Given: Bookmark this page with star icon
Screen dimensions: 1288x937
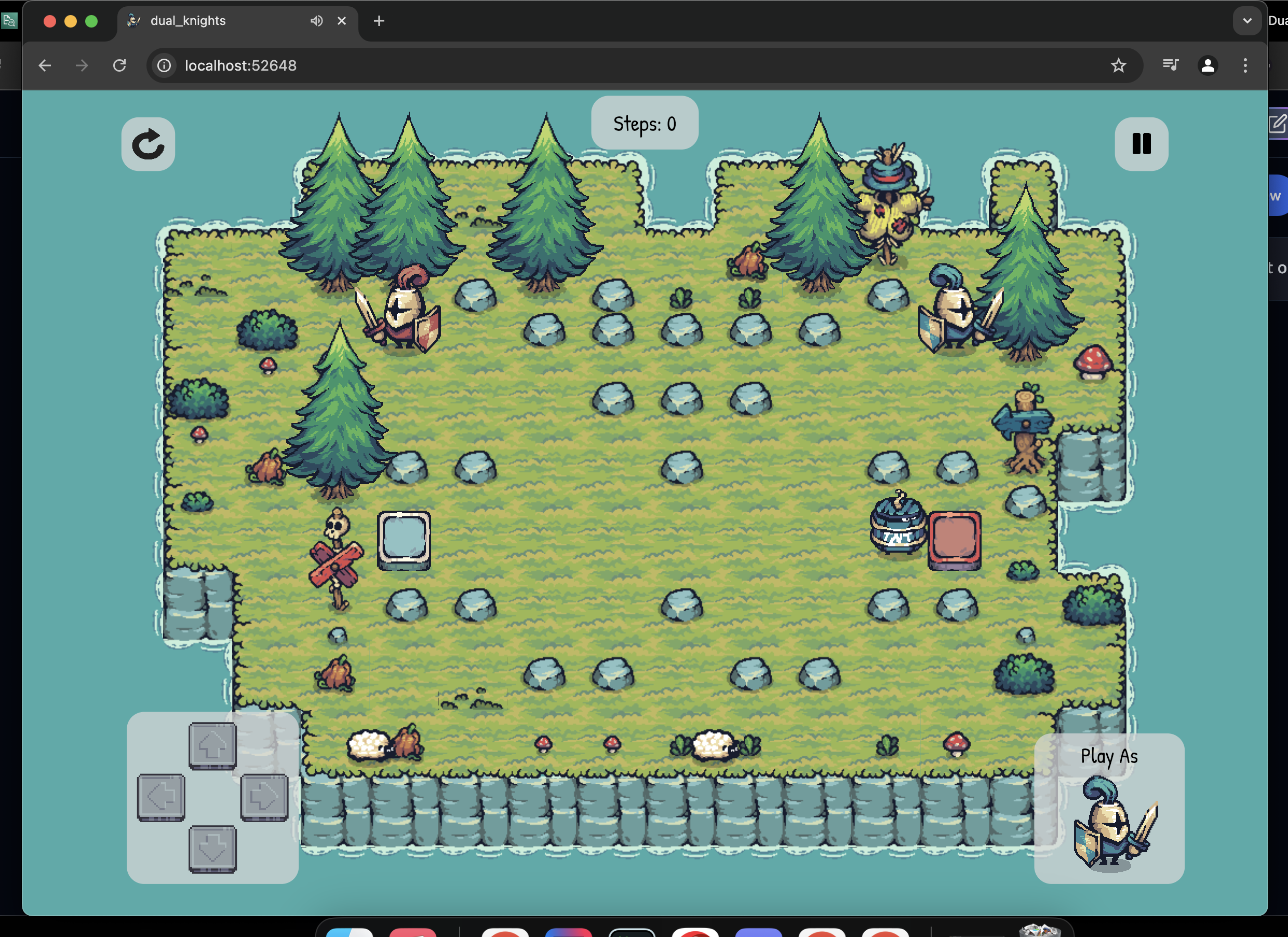Looking at the screenshot, I should click(x=1118, y=66).
